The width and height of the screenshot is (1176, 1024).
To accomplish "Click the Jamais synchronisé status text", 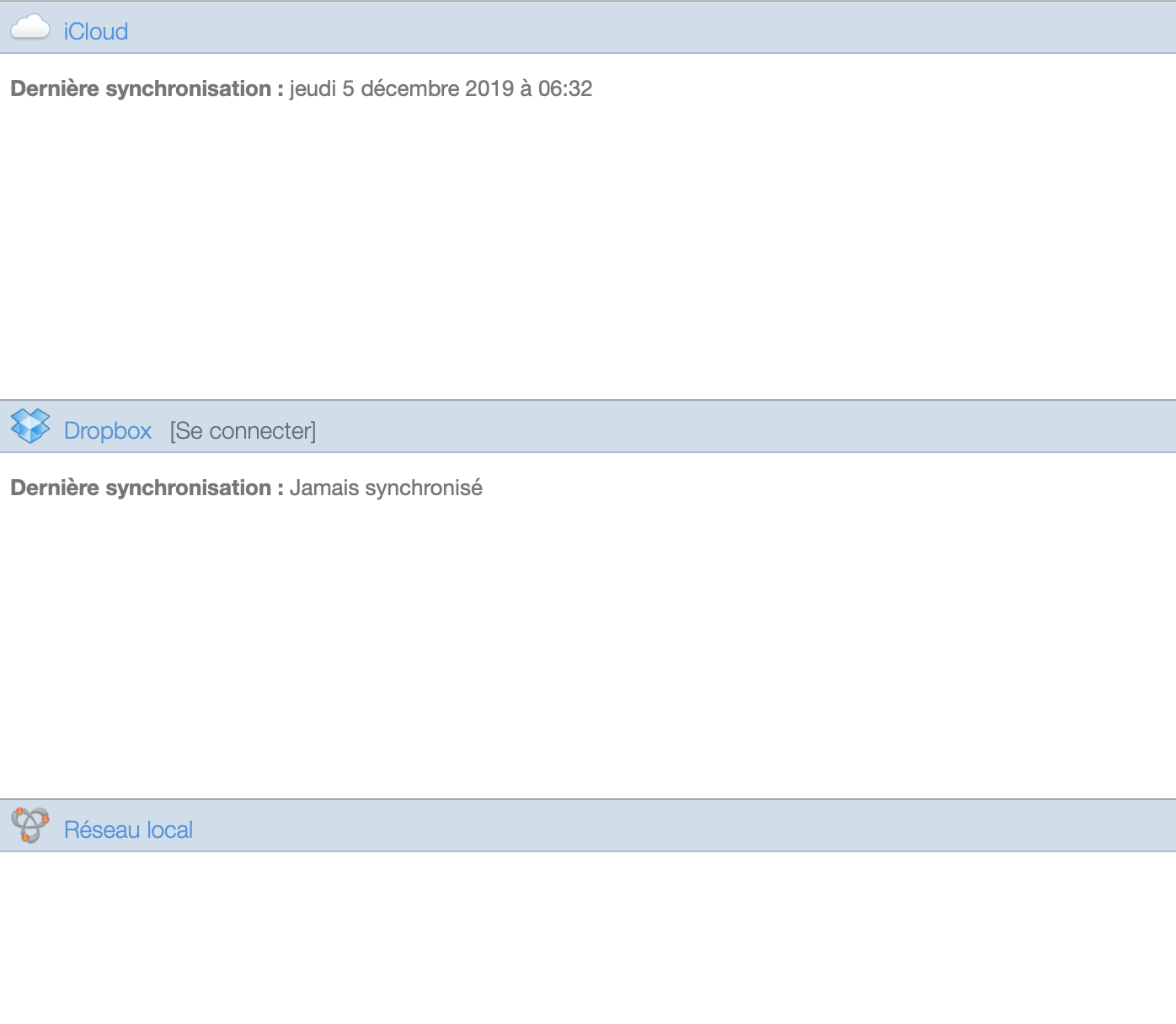I will [386, 488].
